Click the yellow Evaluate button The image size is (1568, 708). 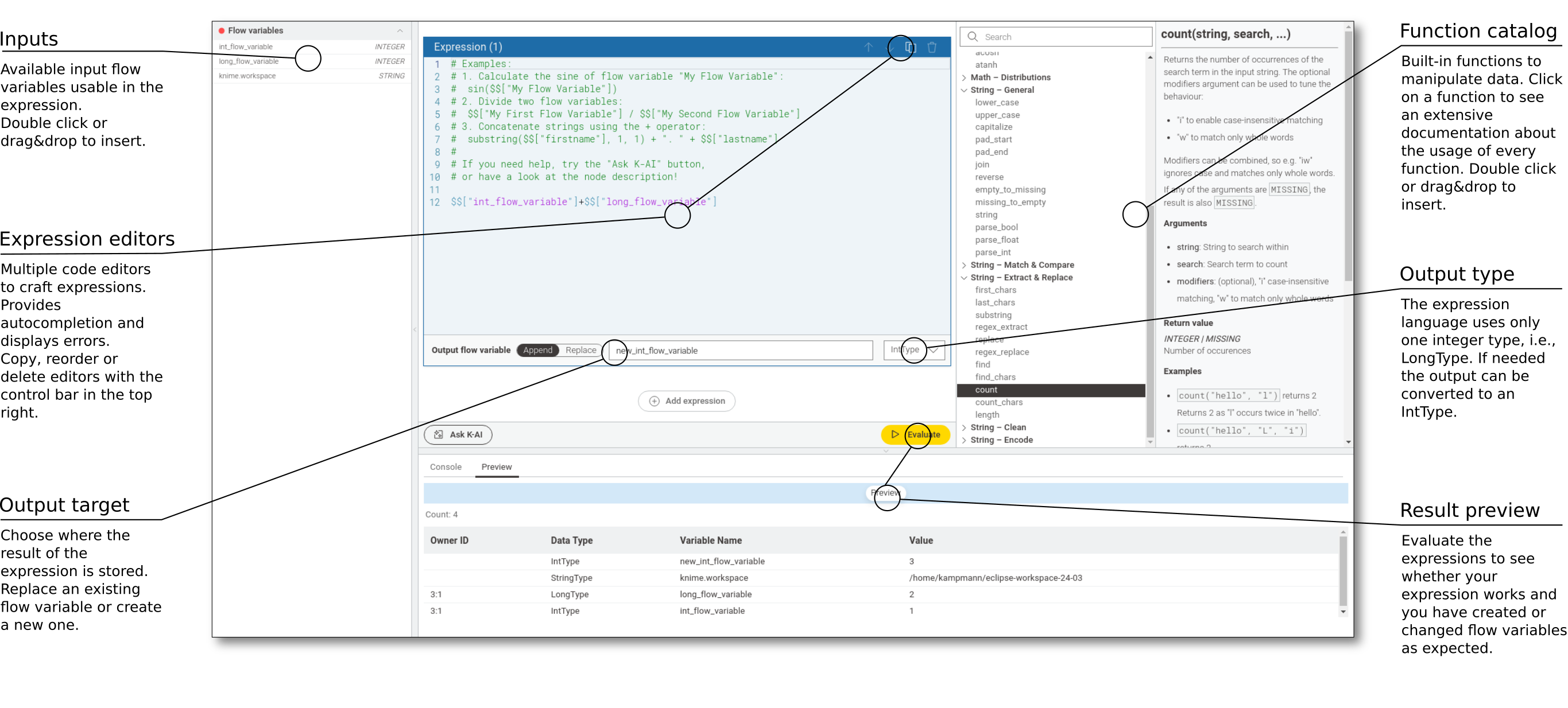click(915, 434)
